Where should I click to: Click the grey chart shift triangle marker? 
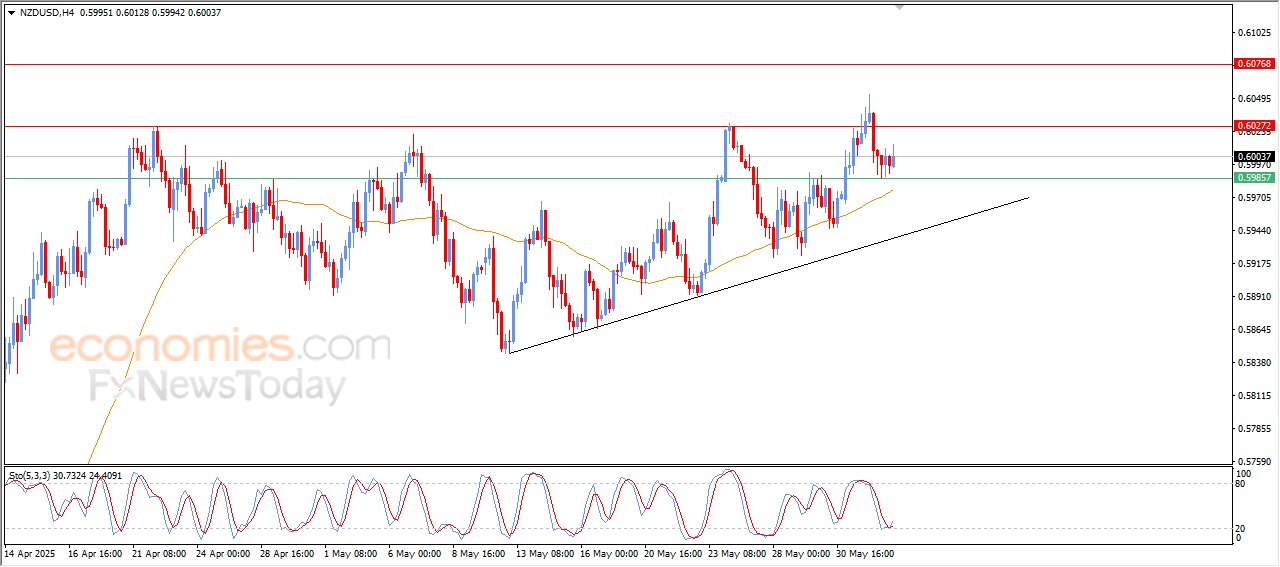tap(900, 7)
